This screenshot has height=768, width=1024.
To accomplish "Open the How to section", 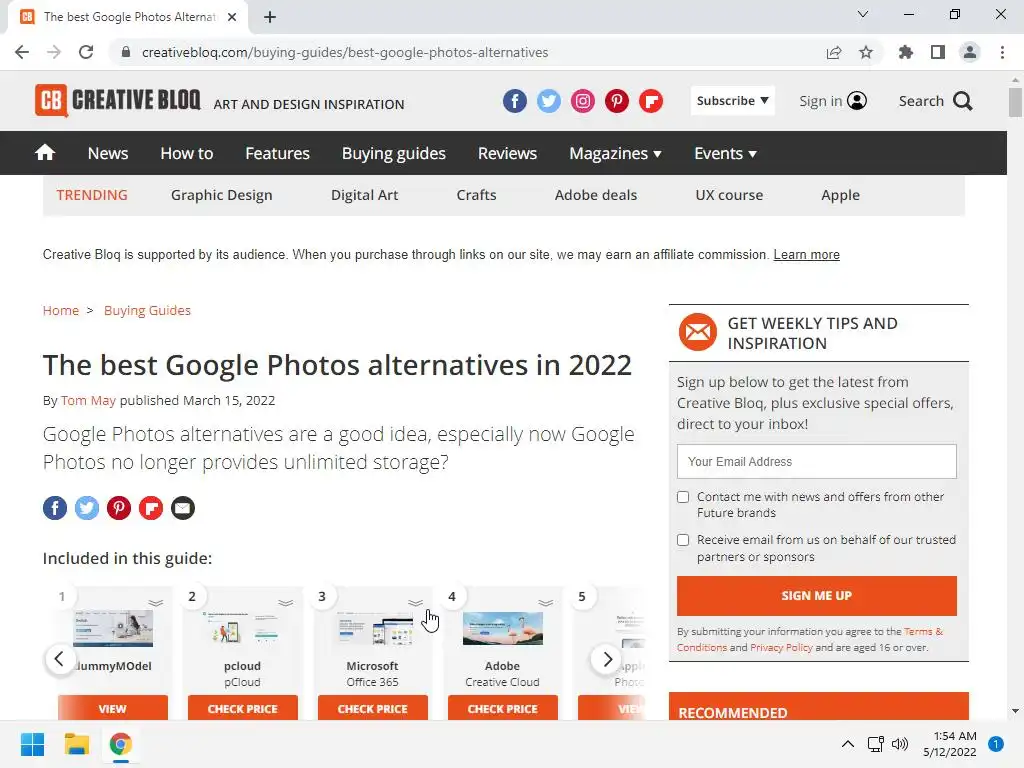I will [187, 153].
